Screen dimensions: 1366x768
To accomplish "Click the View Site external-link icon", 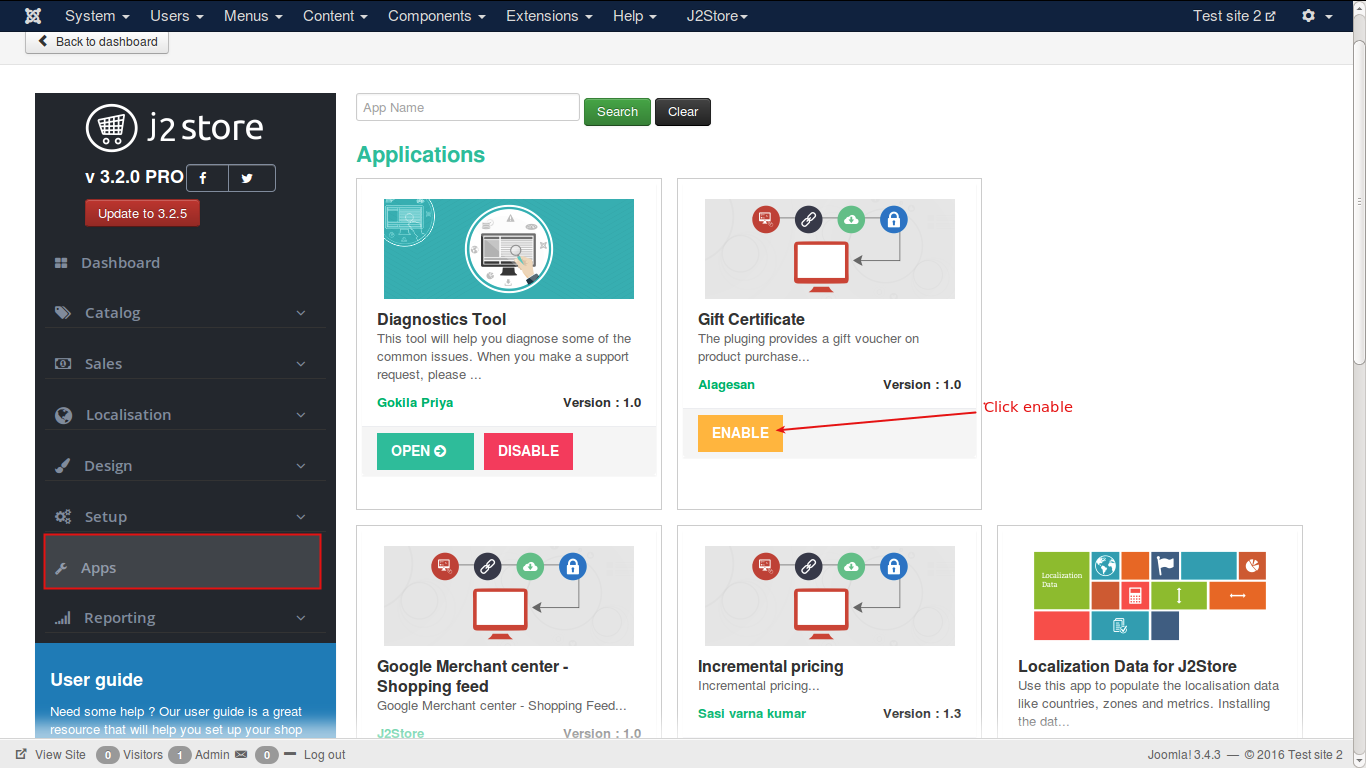I will (21, 755).
